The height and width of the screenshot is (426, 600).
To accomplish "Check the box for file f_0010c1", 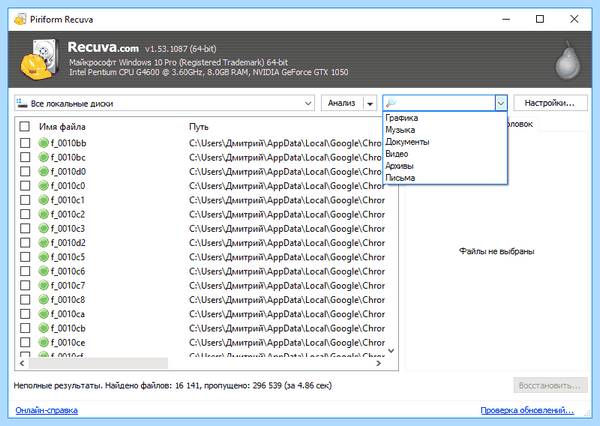I will (25, 200).
